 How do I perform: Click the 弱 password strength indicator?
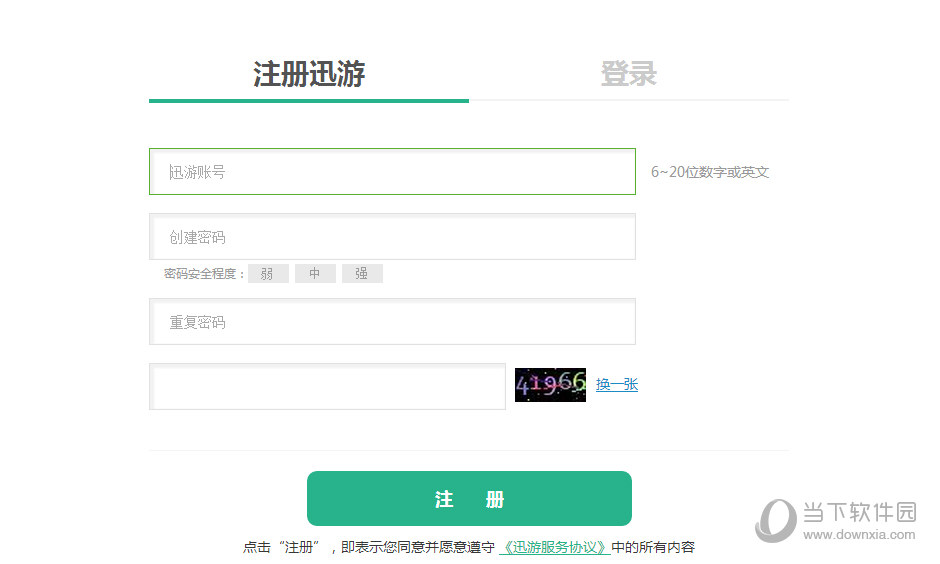[x=267, y=274]
